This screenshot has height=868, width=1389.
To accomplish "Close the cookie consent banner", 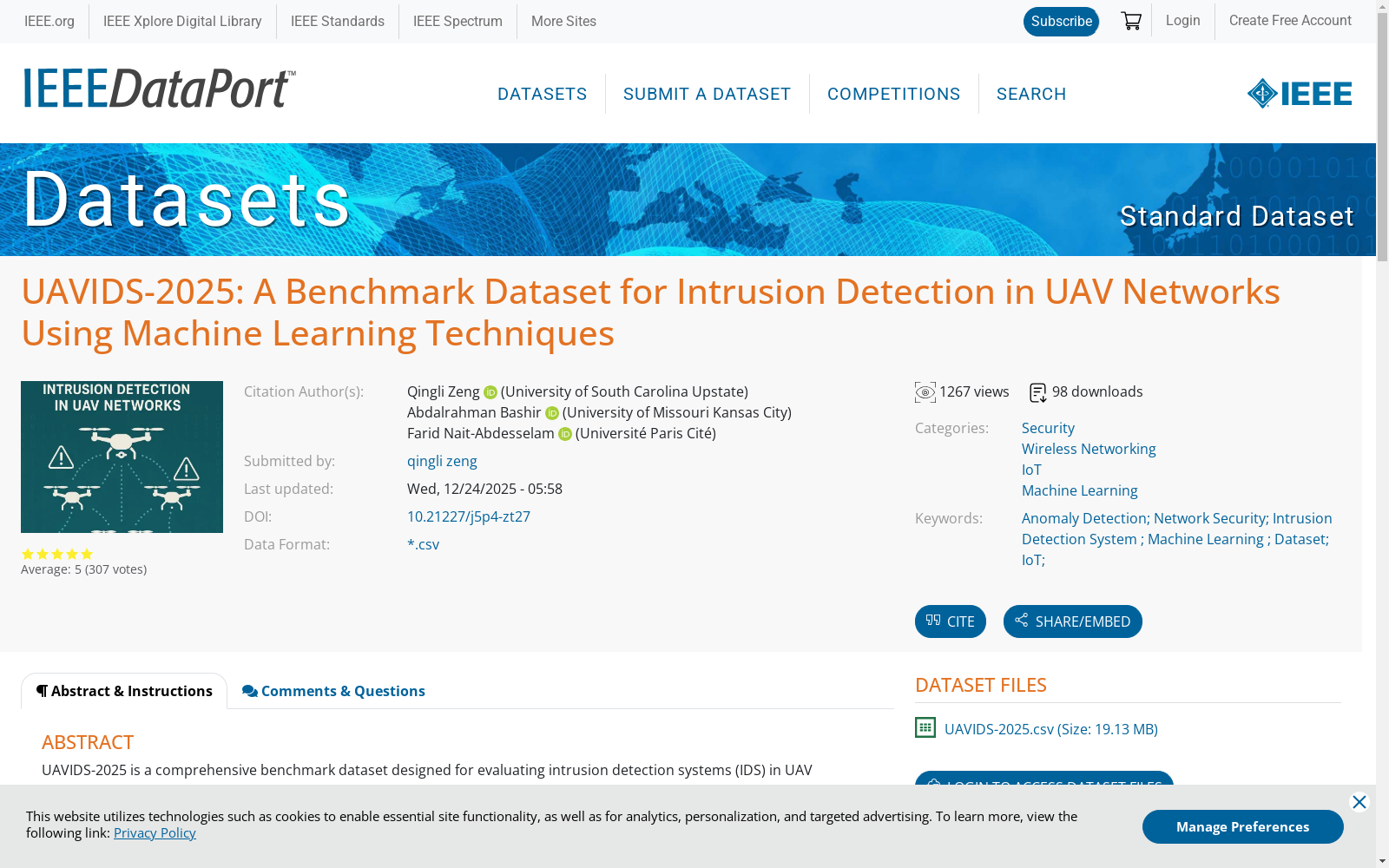I will 1359,802.
